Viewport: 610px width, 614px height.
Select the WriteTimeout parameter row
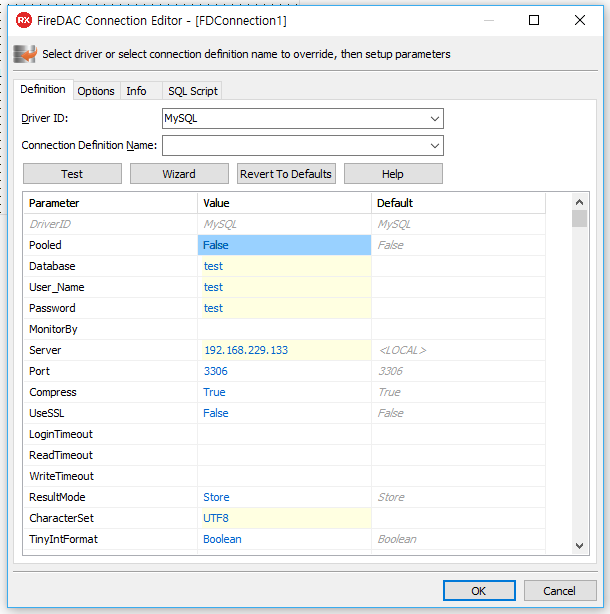284,476
